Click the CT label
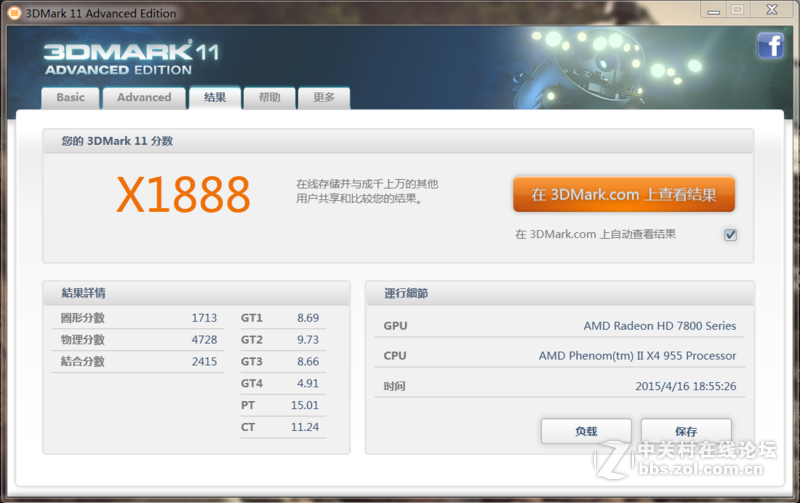 pos(248,427)
